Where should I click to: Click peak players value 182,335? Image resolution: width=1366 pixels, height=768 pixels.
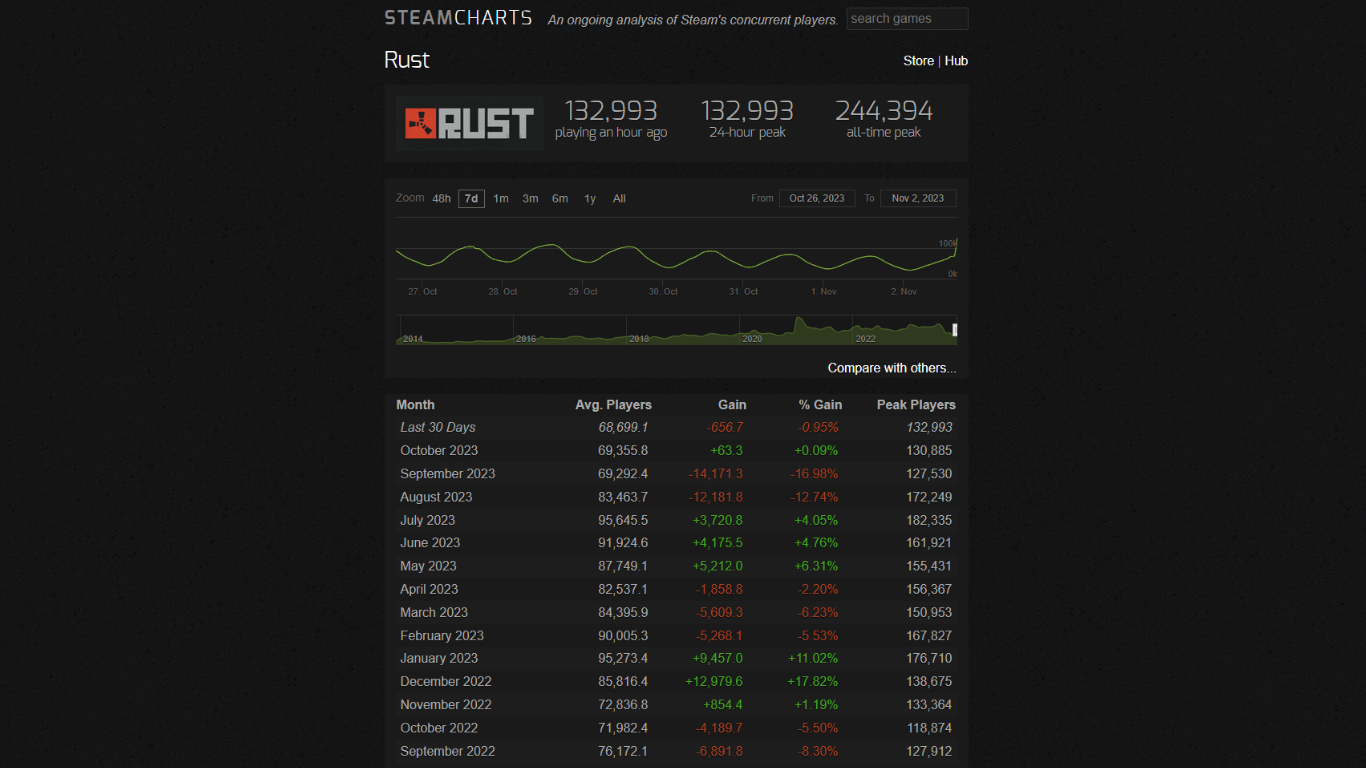tap(927, 520)
